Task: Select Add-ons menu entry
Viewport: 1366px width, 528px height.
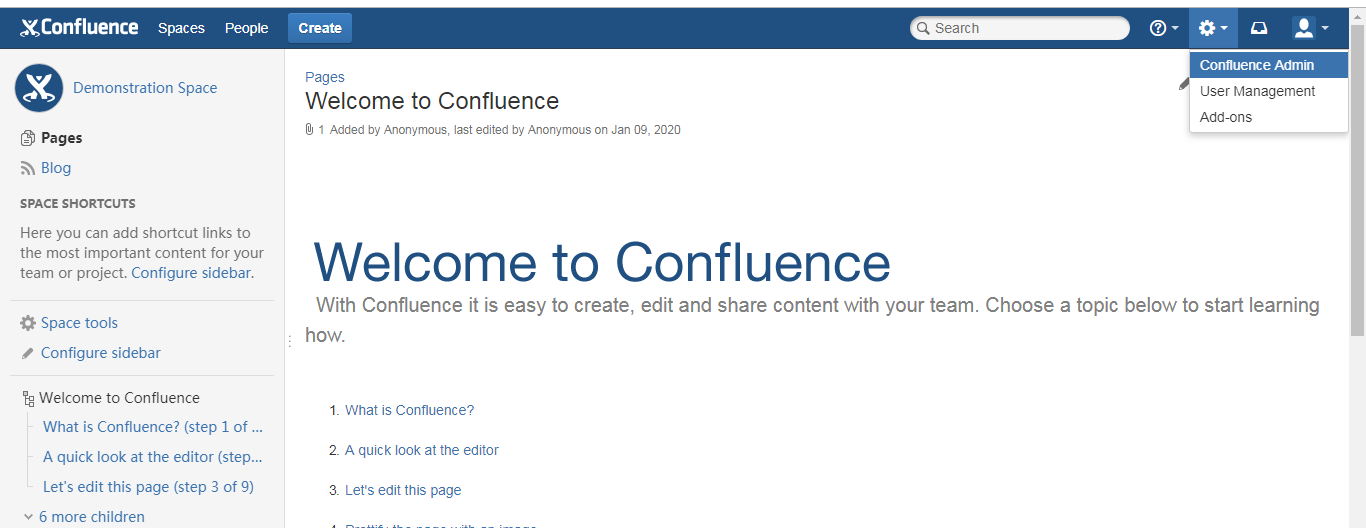Action: [1269, 117]
